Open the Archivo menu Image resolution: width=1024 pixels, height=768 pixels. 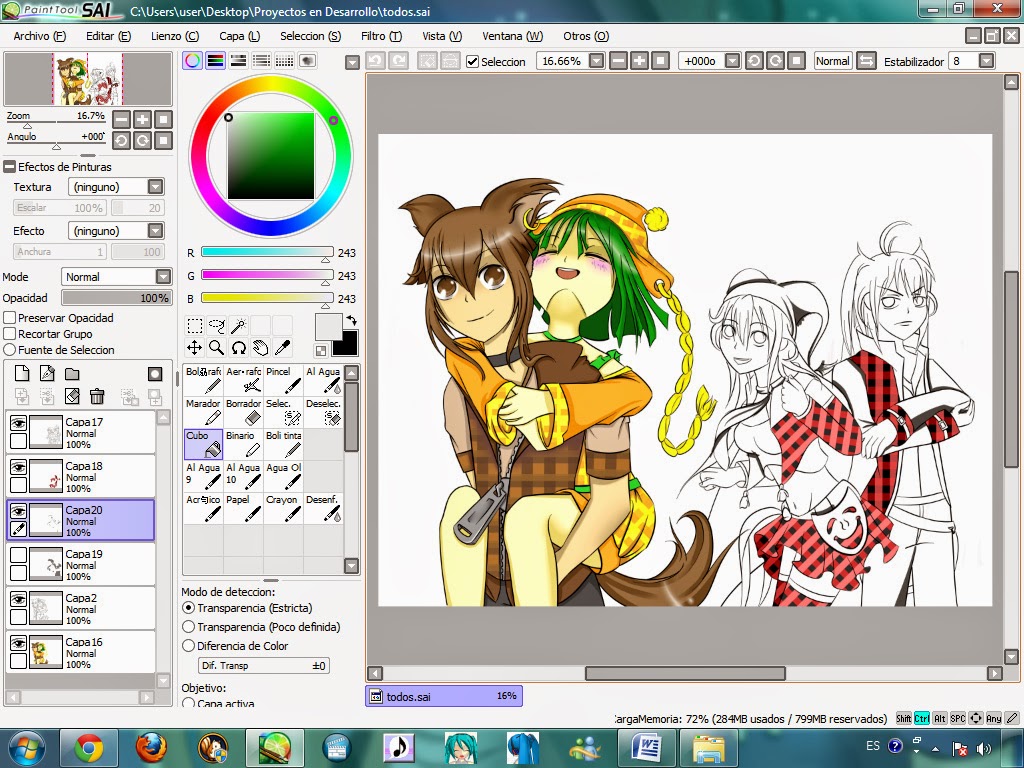tap(40, 36)
